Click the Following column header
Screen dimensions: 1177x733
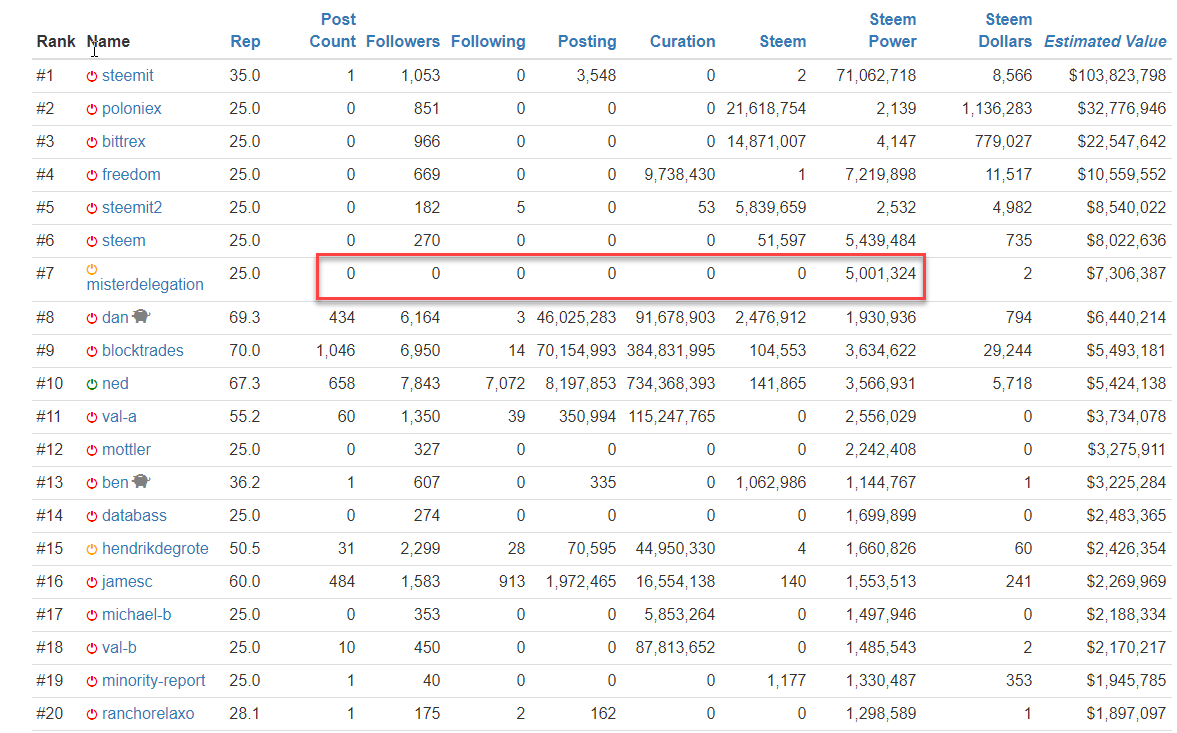coord(488,42)
